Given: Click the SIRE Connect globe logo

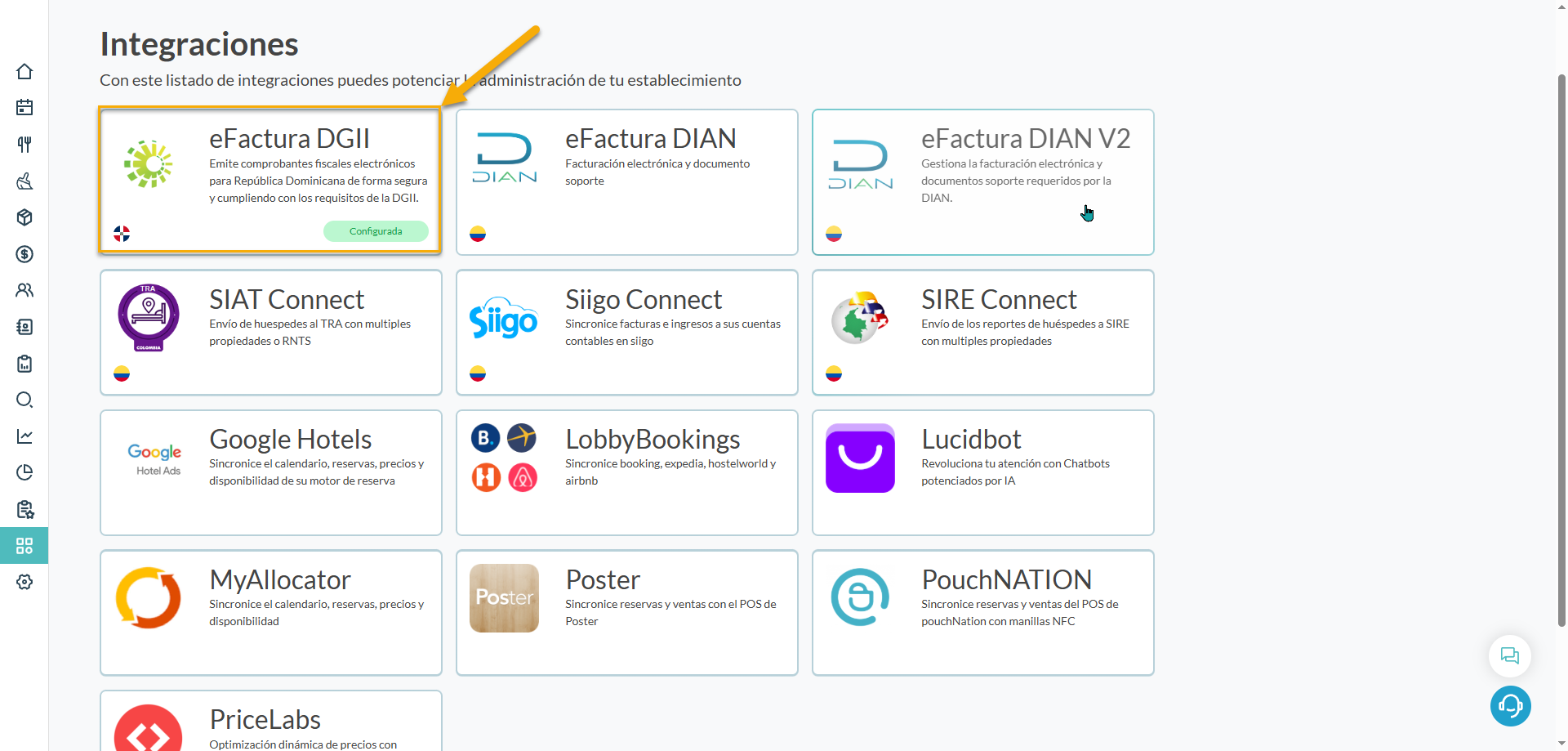Looking at the screenshot, I should (861, 317).
